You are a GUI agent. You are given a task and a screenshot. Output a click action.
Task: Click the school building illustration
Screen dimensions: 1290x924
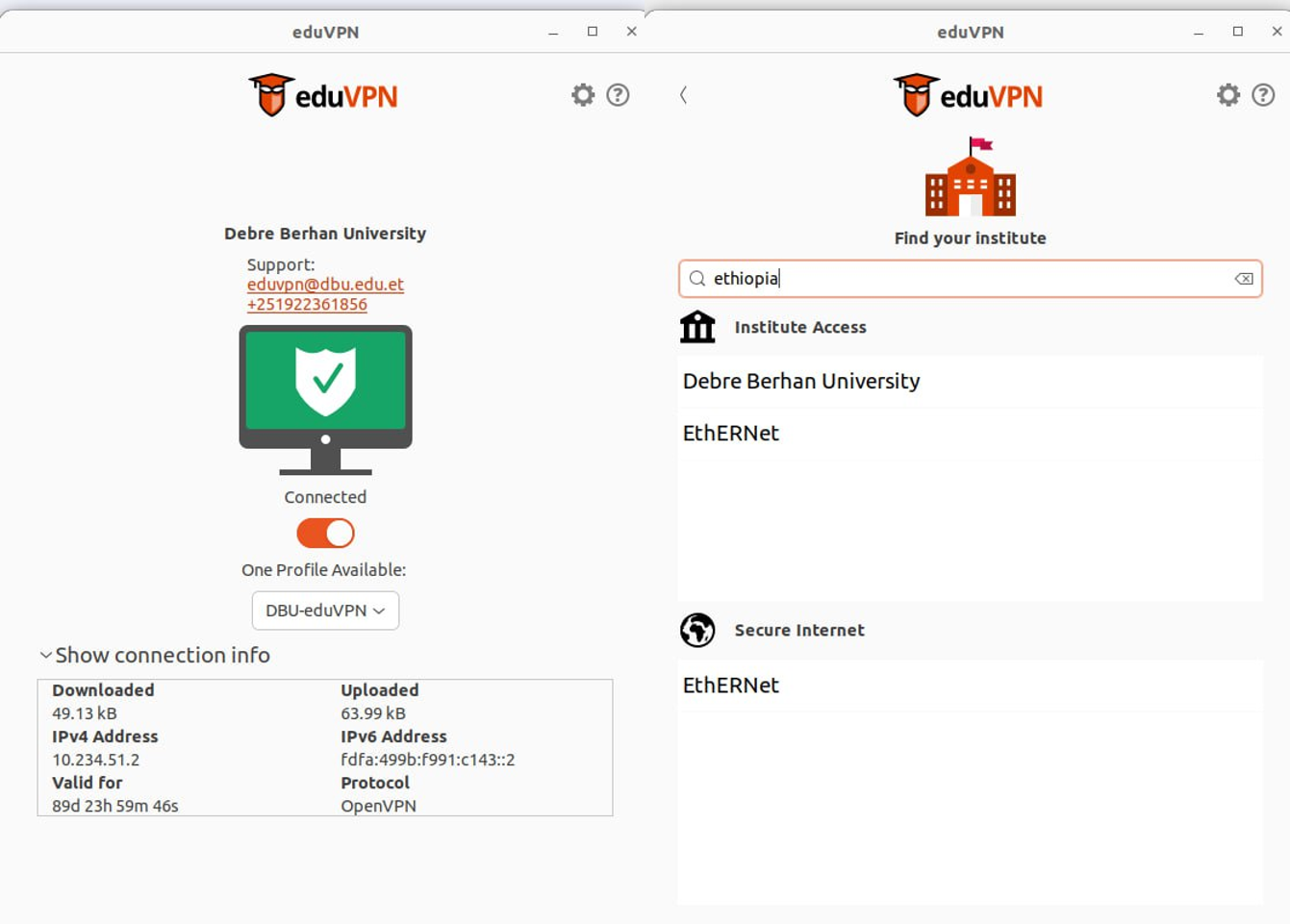pos(971,177)
